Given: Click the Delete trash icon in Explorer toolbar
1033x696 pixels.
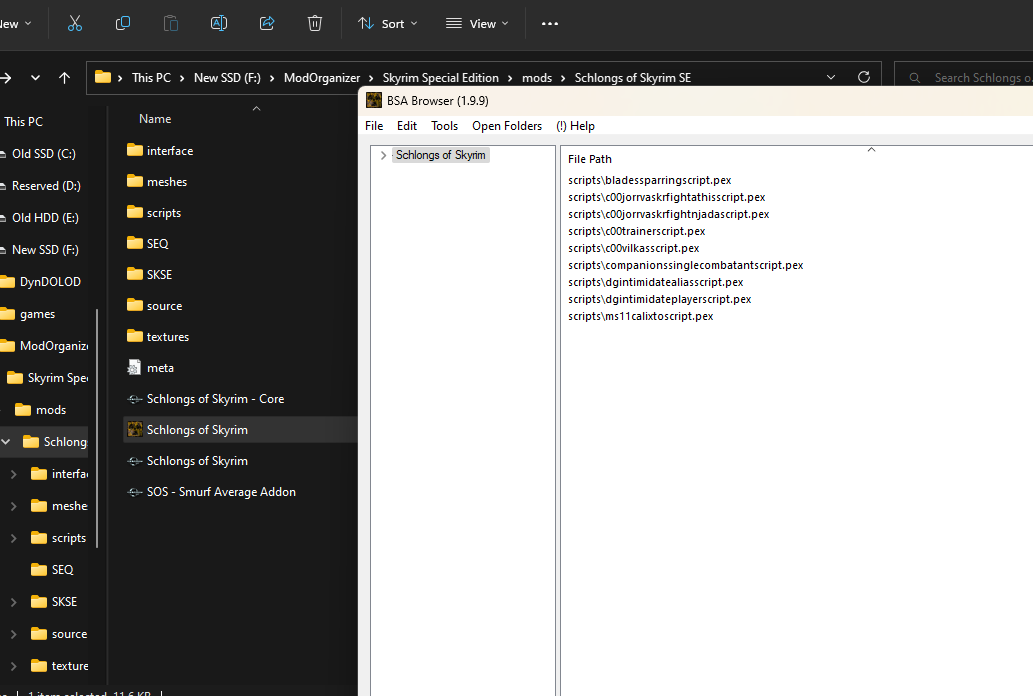Looking at the screenshot, I should click(315, 24).
